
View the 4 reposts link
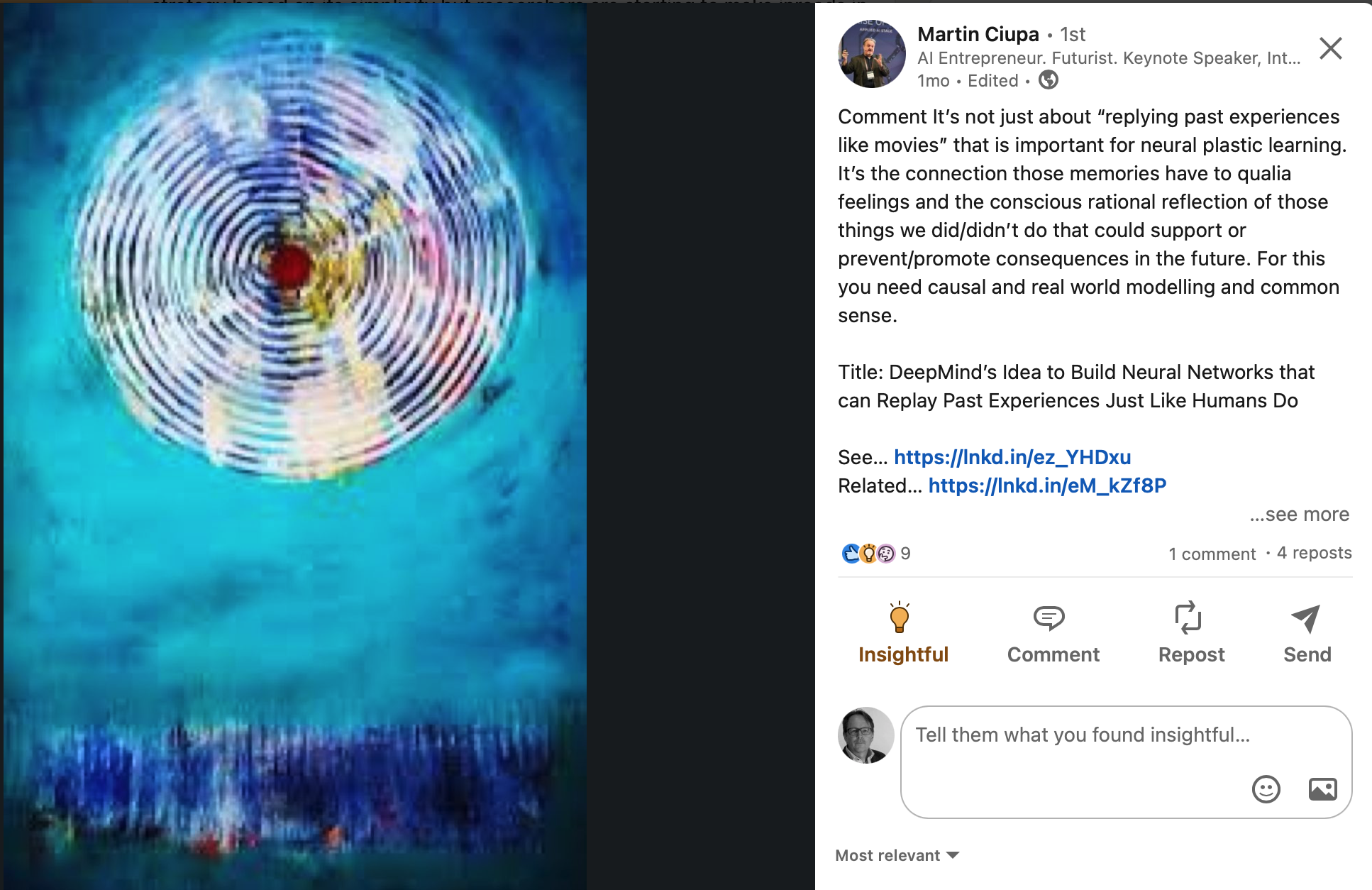pos(1314,553)
